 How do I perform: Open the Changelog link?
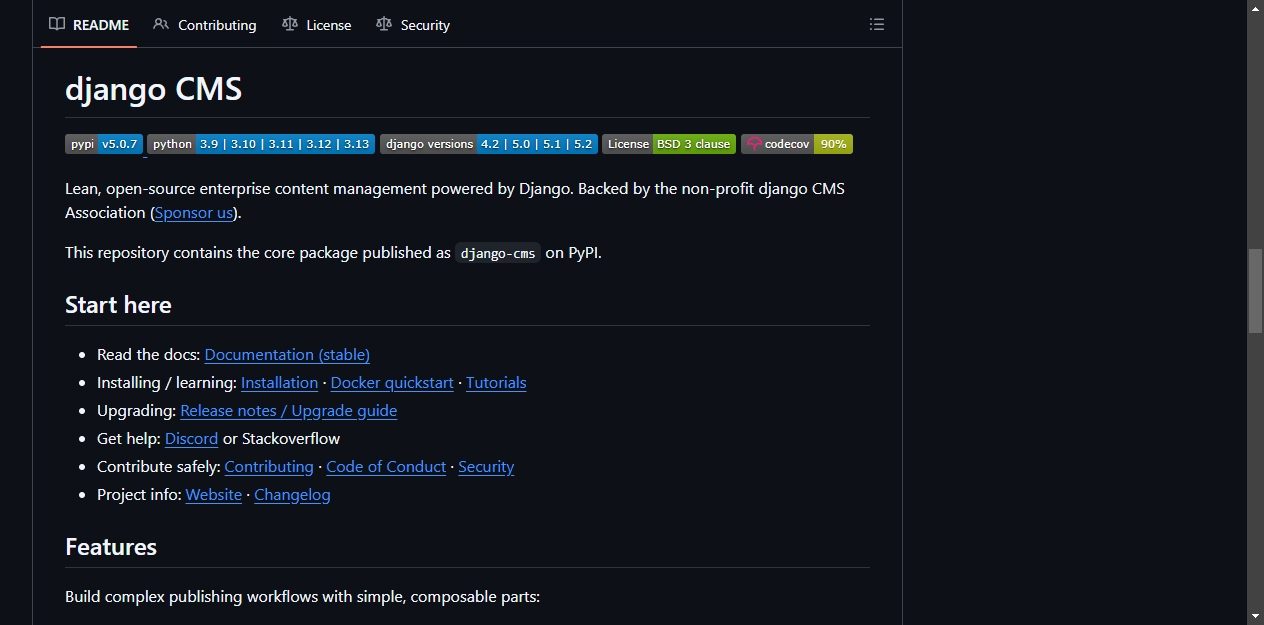click(292, 495)
